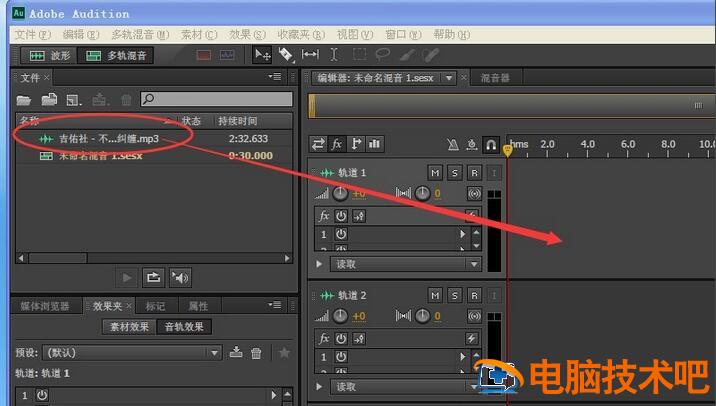The image size is (716, 406).
Task: Open Files panel options menu
Action: click(x=275, y=77)
